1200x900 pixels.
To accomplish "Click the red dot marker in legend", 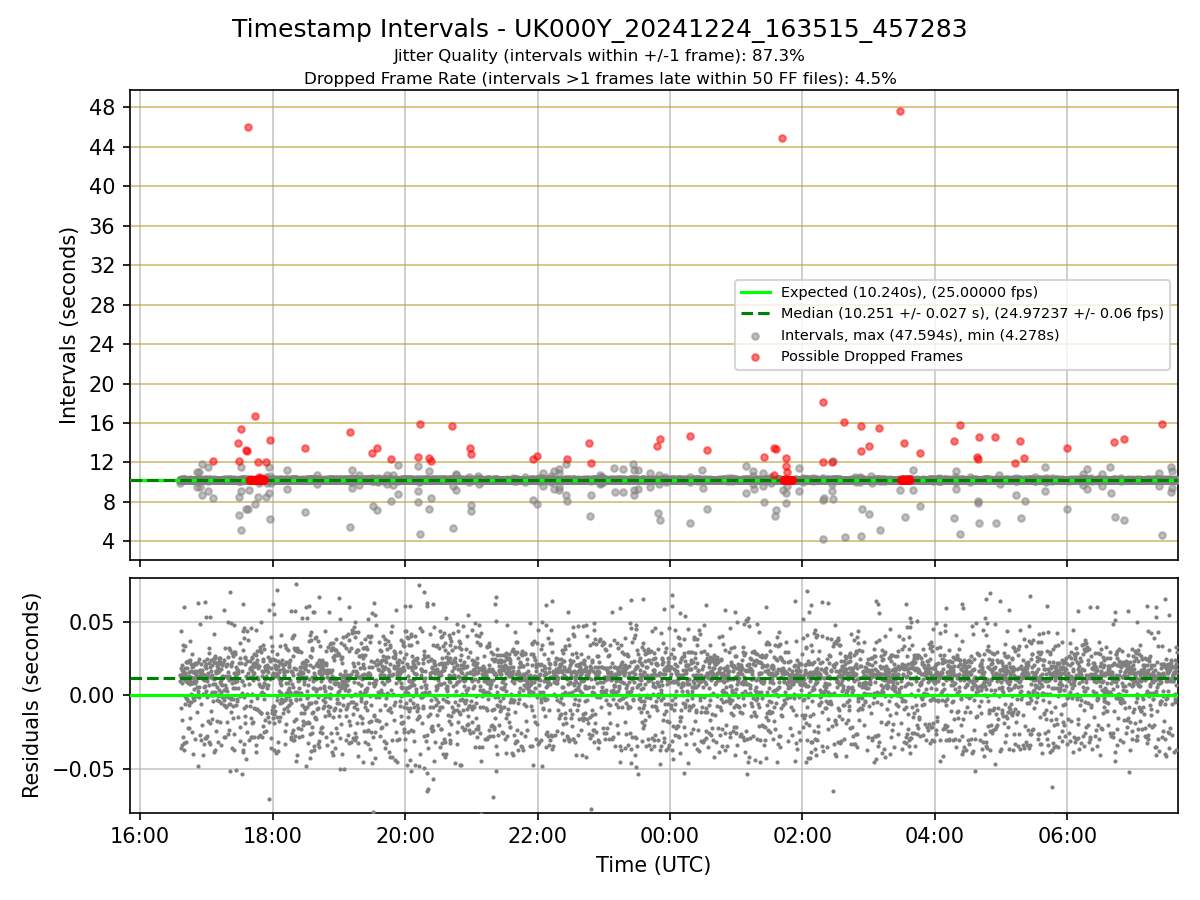I will click(x=756, y=357).
